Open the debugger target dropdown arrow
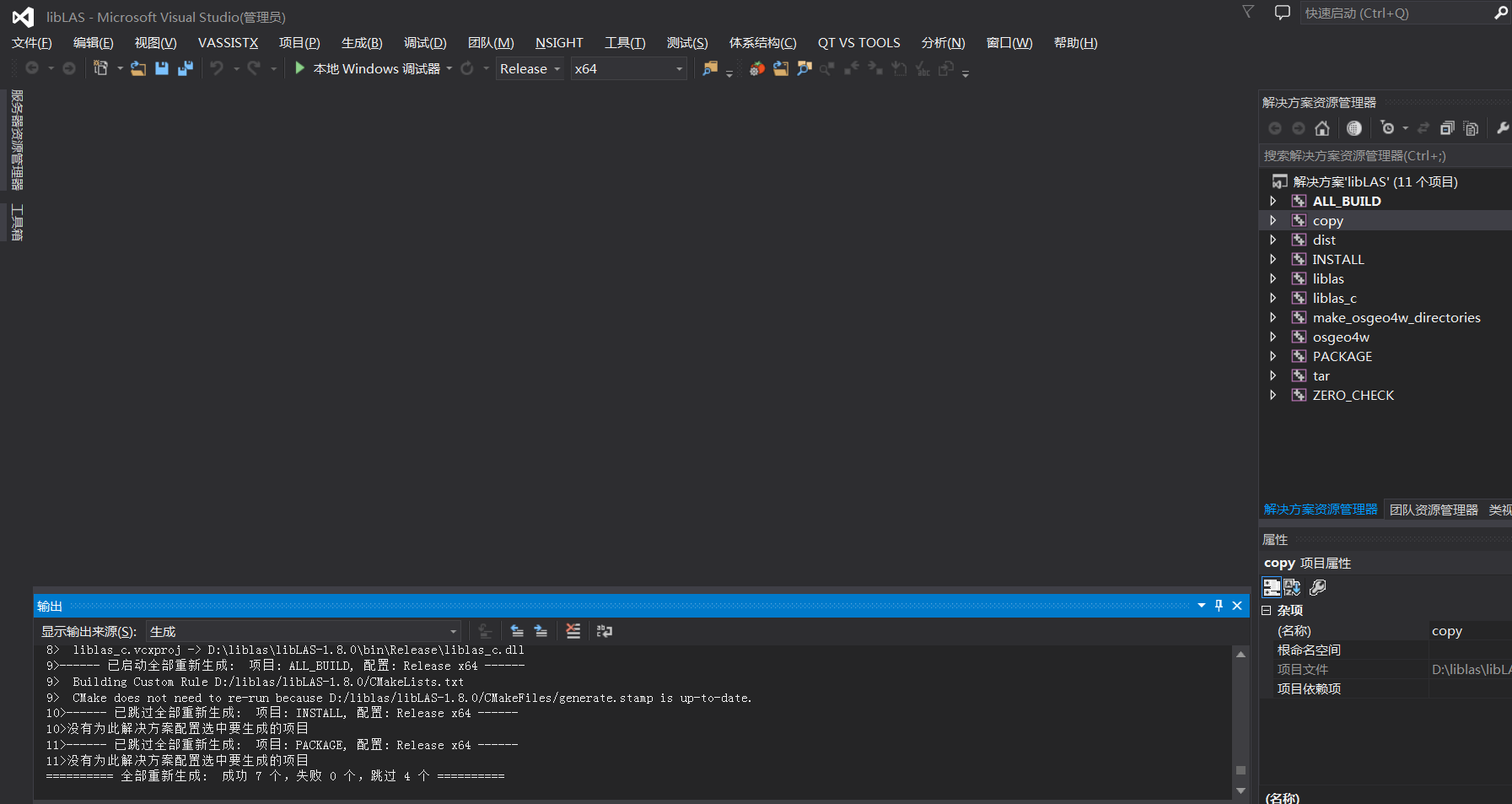 click(x=449, y=68)
